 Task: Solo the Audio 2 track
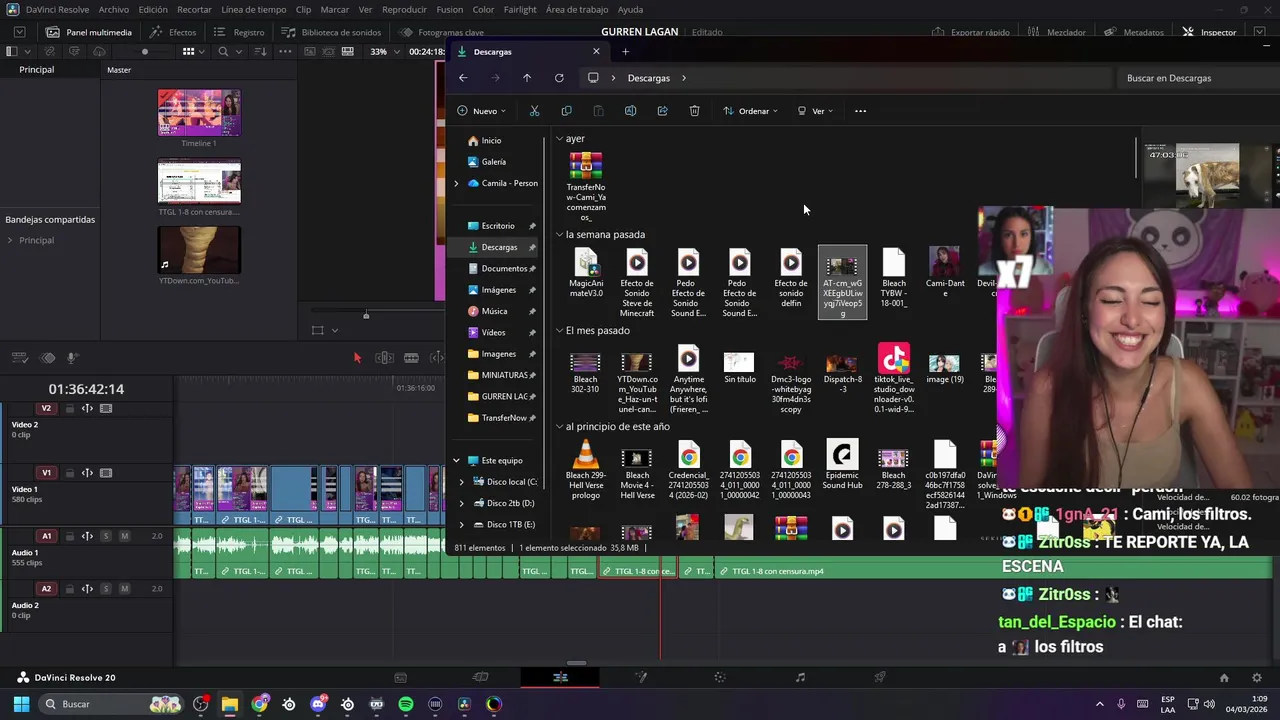106,589
